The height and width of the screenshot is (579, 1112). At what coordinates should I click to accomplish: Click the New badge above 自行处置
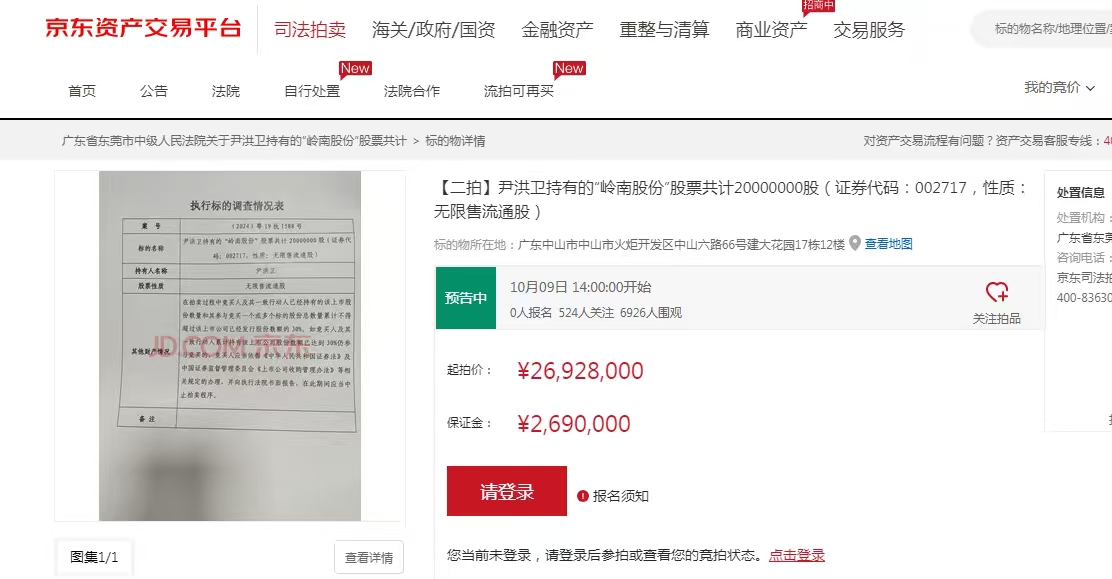coord(355,69)
